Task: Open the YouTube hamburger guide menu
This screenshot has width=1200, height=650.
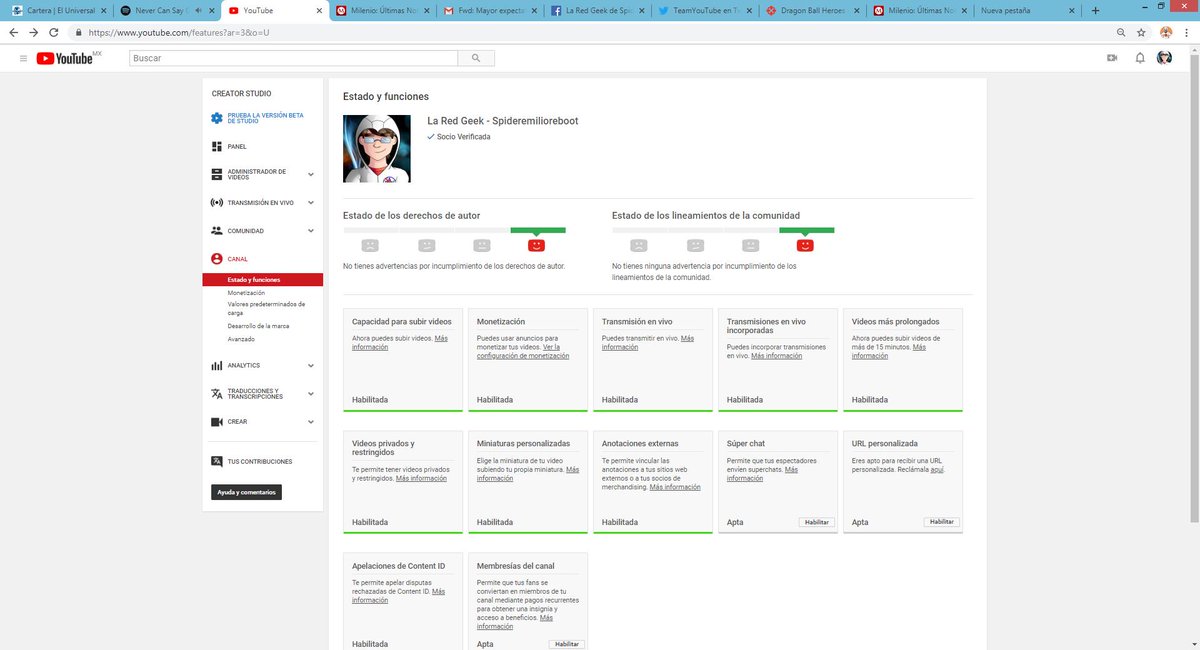Action: (23, 58)
